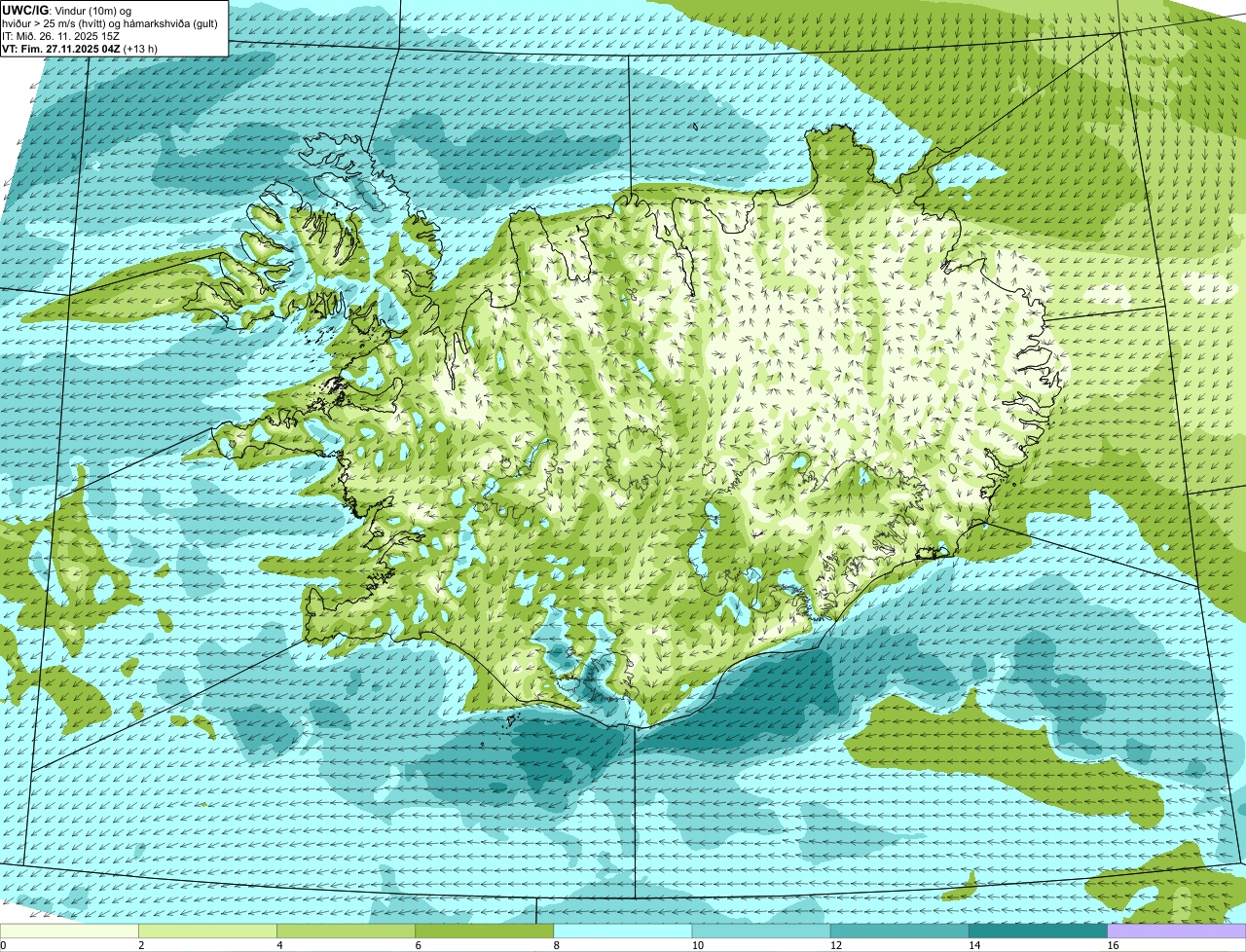Click the purple above-16 m/s legend swatch
Viewport: 1246px width, 952px height.
(x=1177, y=932)
